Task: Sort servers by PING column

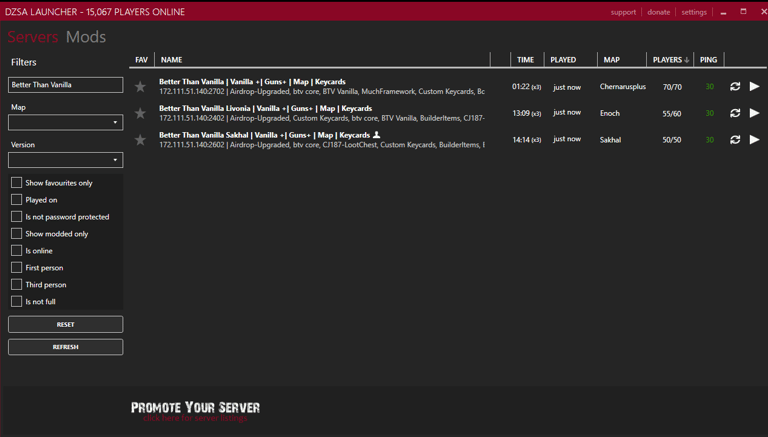Action: (x=708, y=60)
